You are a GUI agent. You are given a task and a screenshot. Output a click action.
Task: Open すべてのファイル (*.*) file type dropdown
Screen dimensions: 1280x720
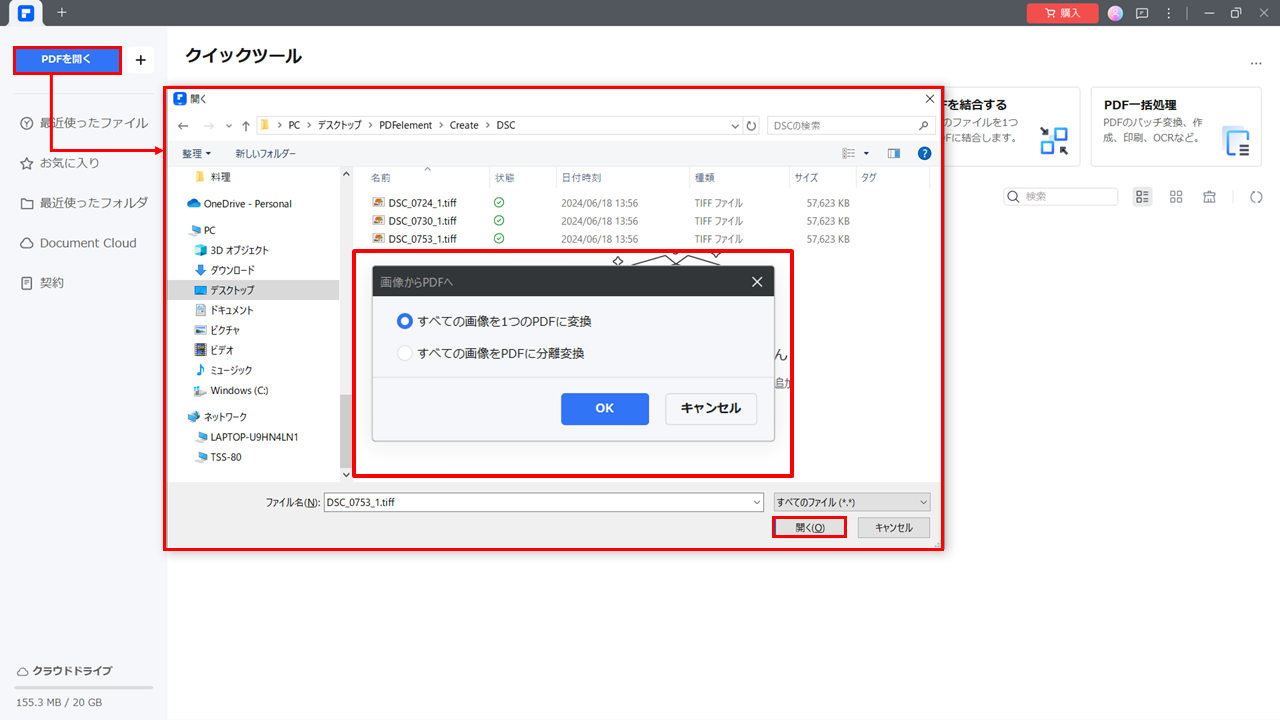pyautogui.click(x=852, y=502)
